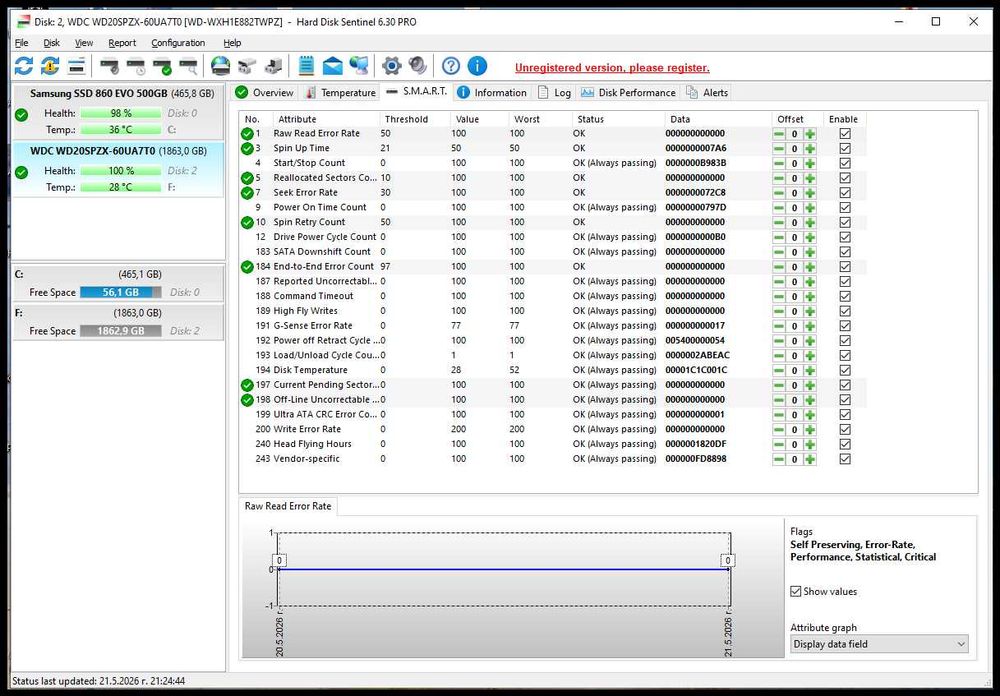Switch to the Disk Performance tab
1000x696 pixels.
pyautogui.click(x=628, y=93)
